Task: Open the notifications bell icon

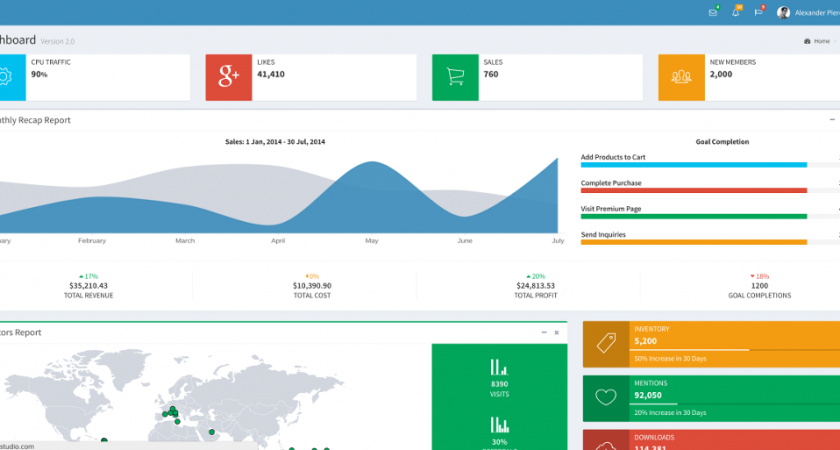Action: coord(736,13)
